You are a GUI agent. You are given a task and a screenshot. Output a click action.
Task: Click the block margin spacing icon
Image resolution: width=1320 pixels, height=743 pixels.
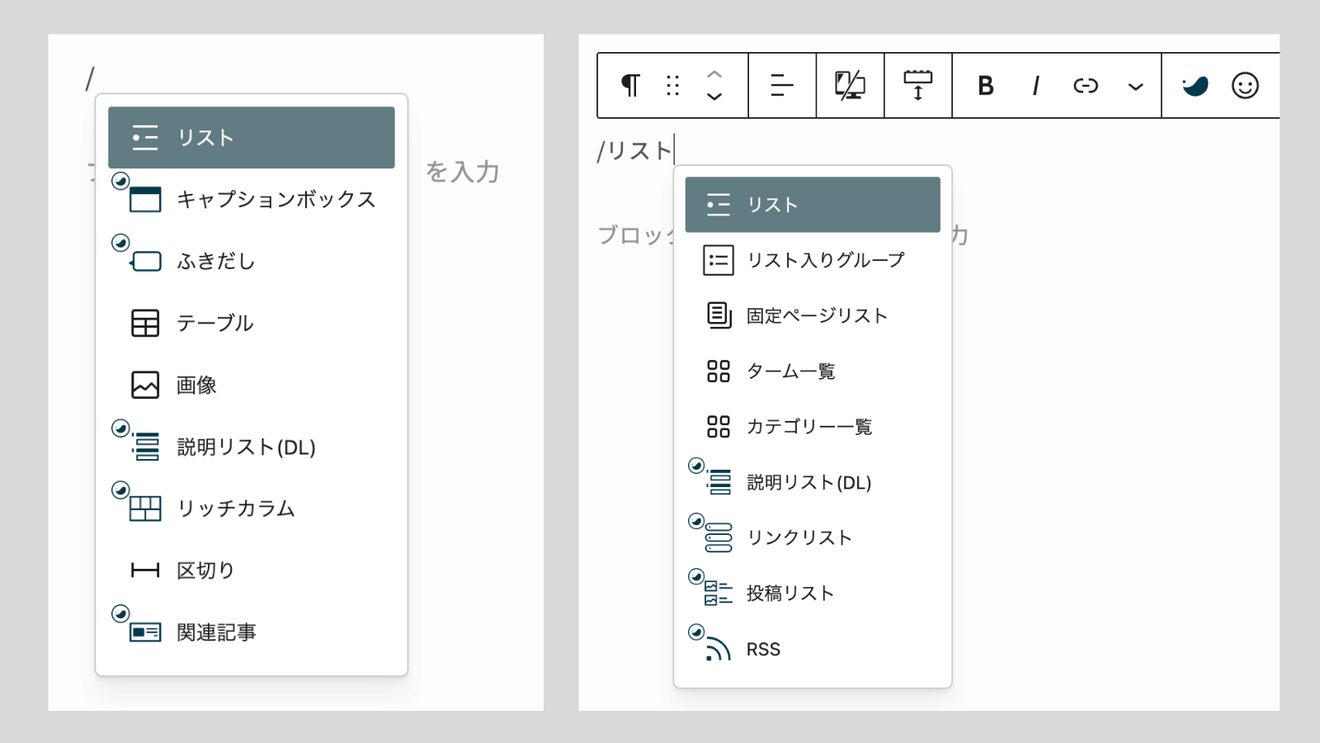click(x=918, y=86)
